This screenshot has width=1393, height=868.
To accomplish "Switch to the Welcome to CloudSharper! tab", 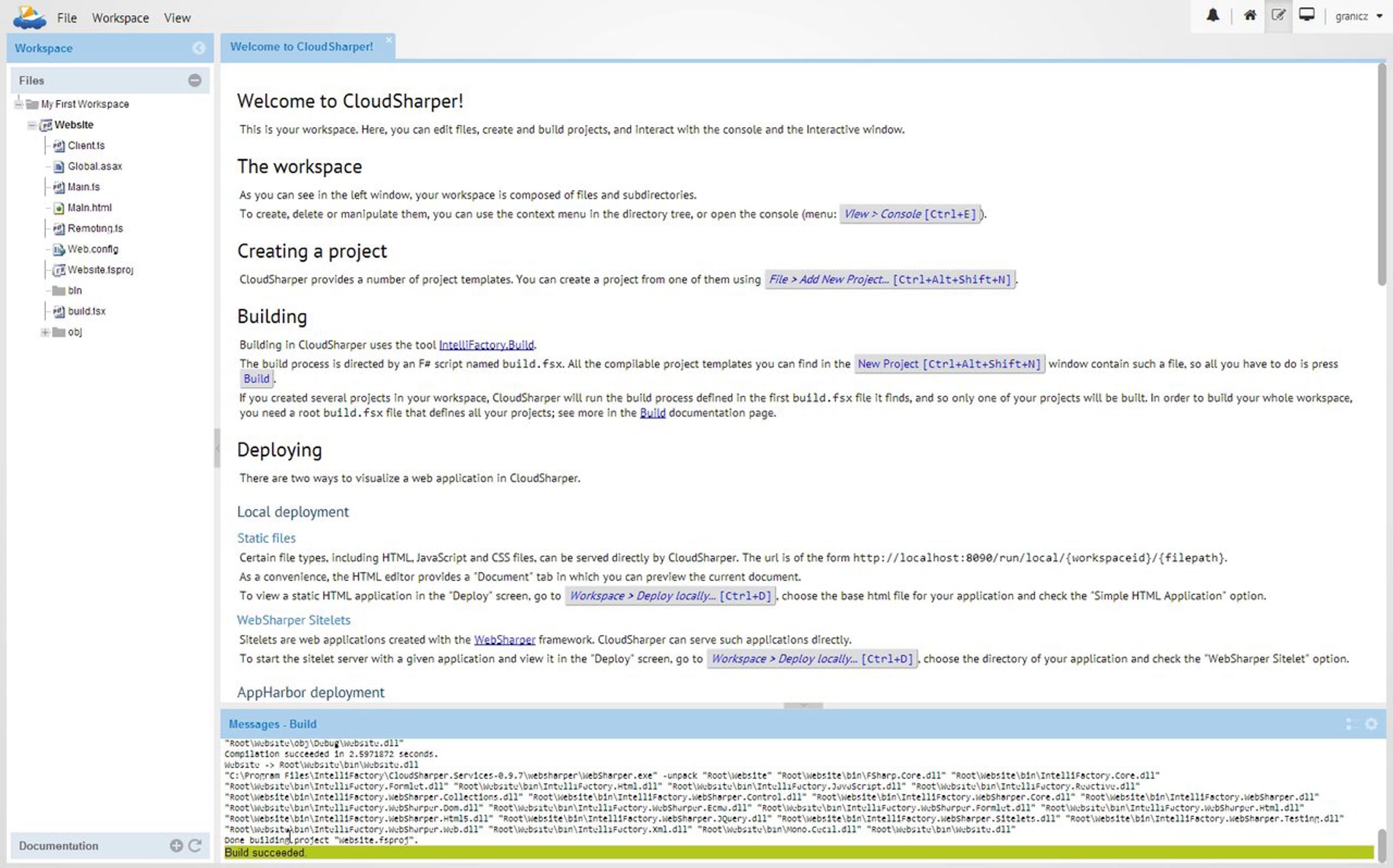I will point(301,46).
